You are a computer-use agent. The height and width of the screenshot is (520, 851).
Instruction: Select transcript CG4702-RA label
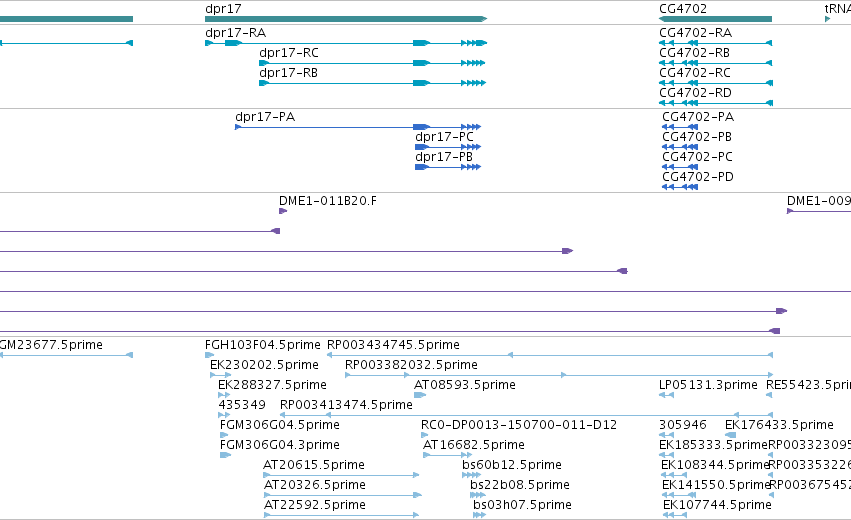pos(695,33)
